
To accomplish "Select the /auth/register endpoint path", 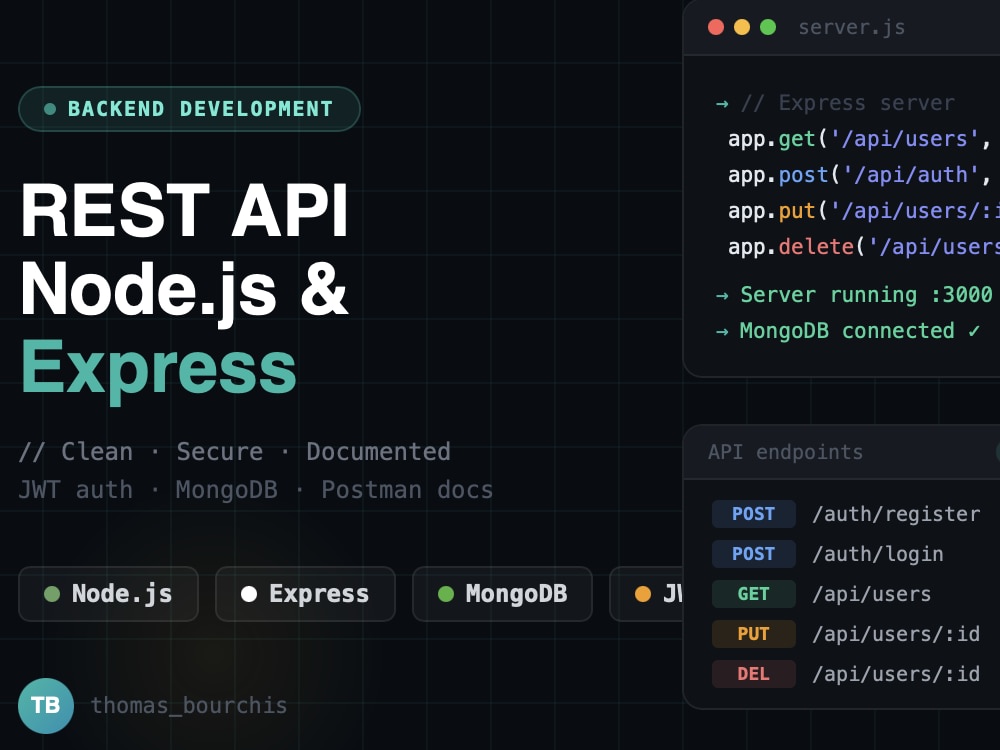I will (x=896, y=514).
